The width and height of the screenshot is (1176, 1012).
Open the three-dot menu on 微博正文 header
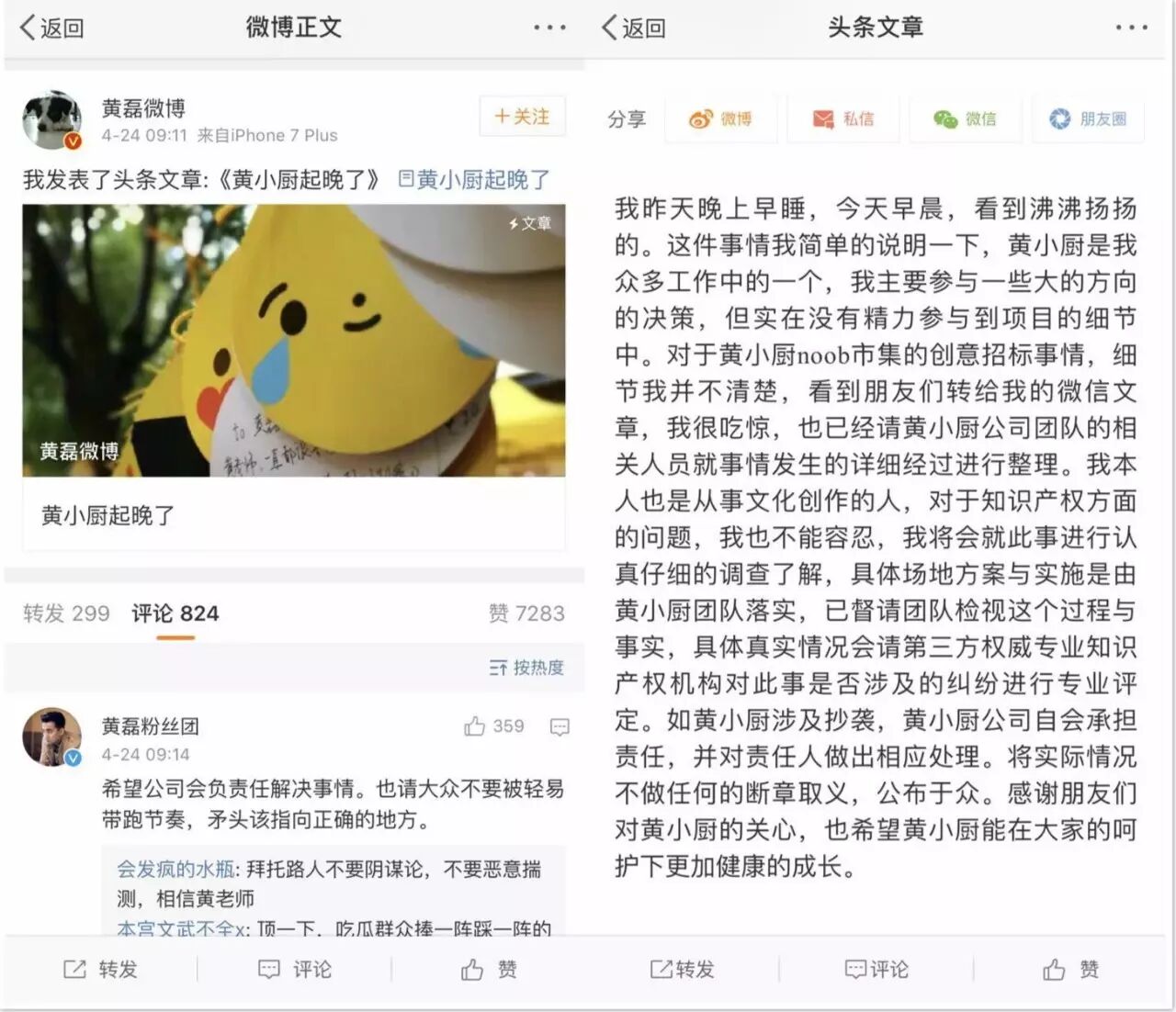click(x=549, y=28)
